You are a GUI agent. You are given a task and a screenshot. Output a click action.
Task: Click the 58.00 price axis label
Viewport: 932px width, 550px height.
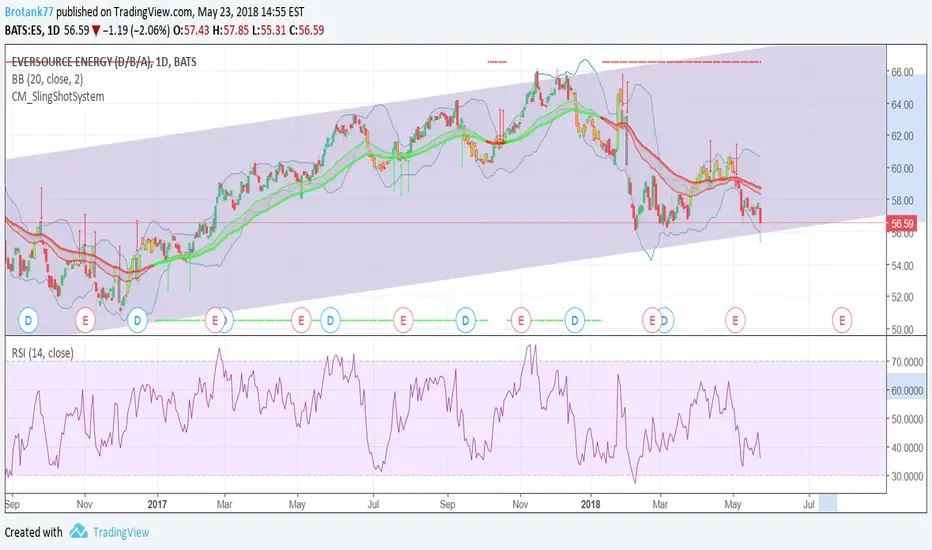point(902,200)
